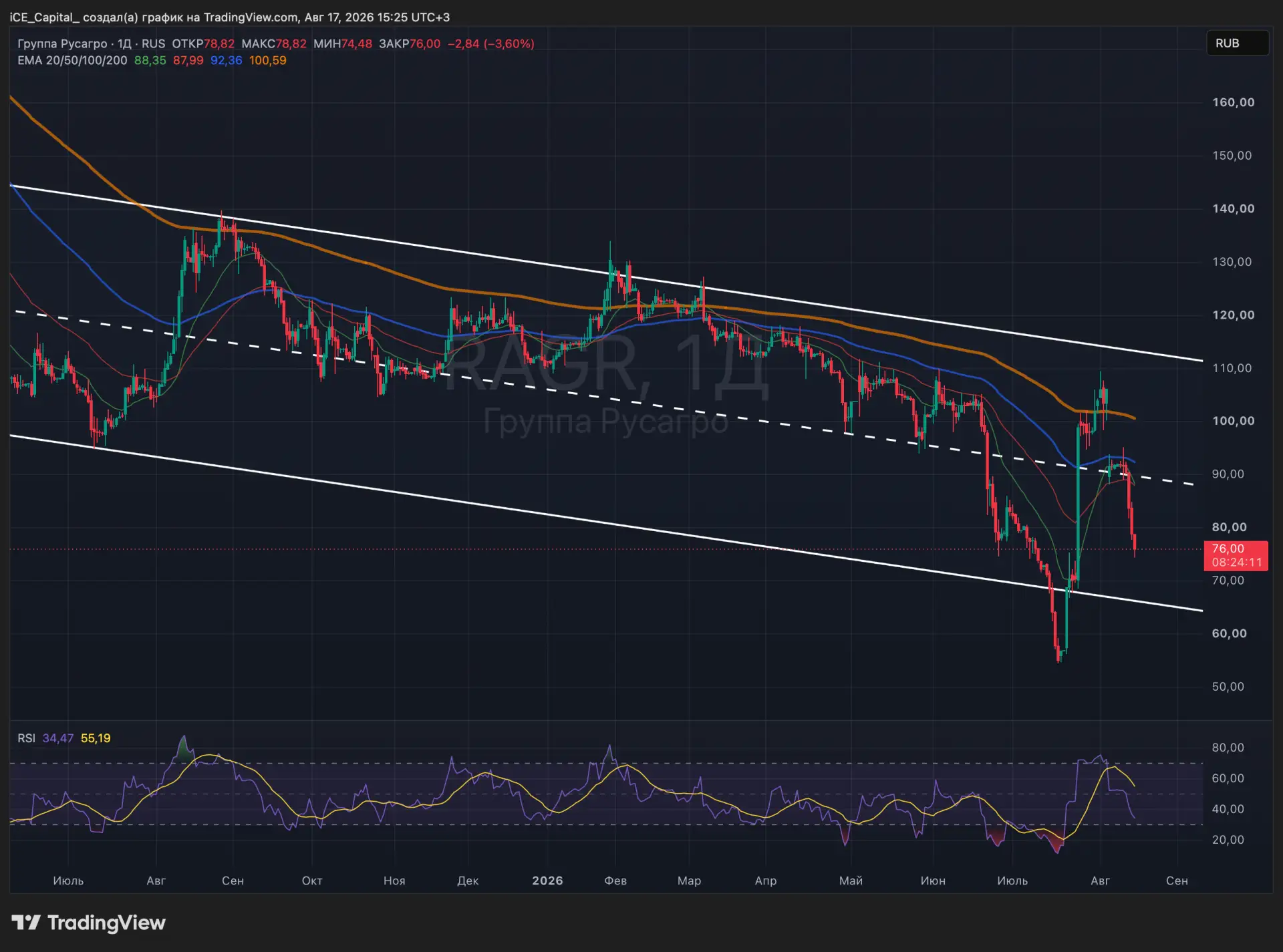Click 20,00 on the RSI scale
The width and height of the screenshot is (1283, 952).
[x=1228, y=840]
